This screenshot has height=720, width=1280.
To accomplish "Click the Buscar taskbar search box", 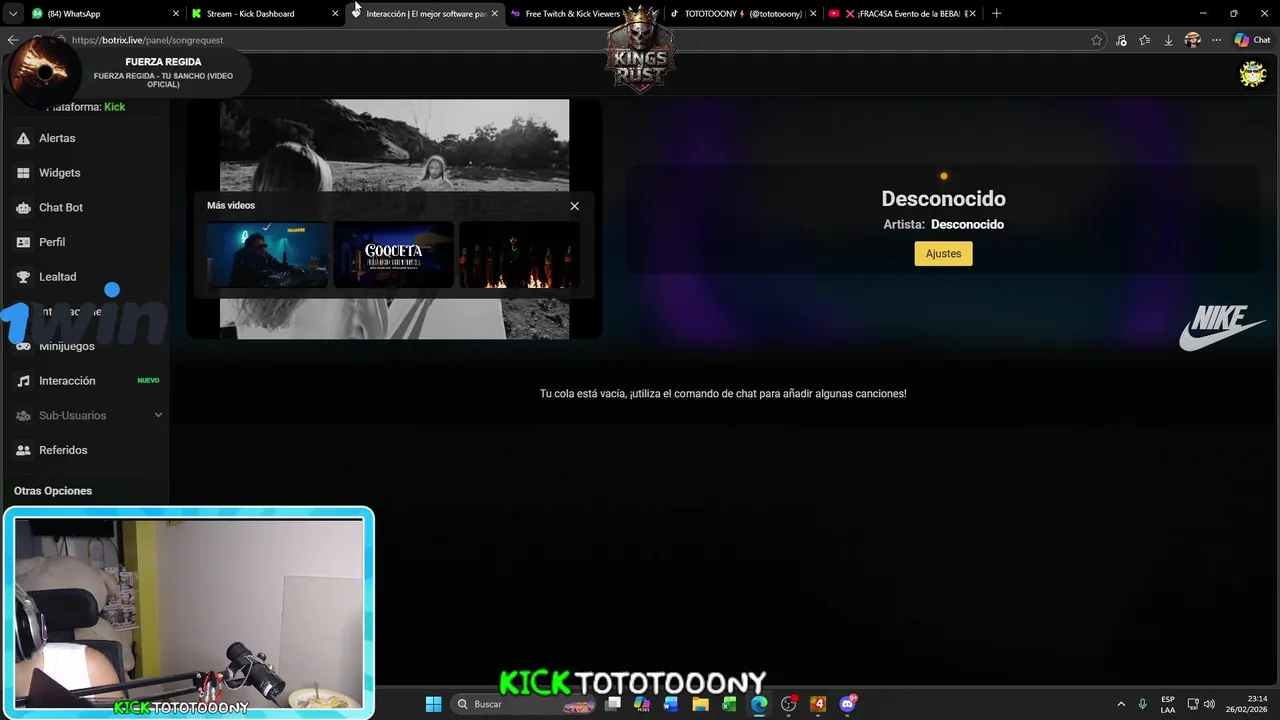I will (x=523, y=704).
